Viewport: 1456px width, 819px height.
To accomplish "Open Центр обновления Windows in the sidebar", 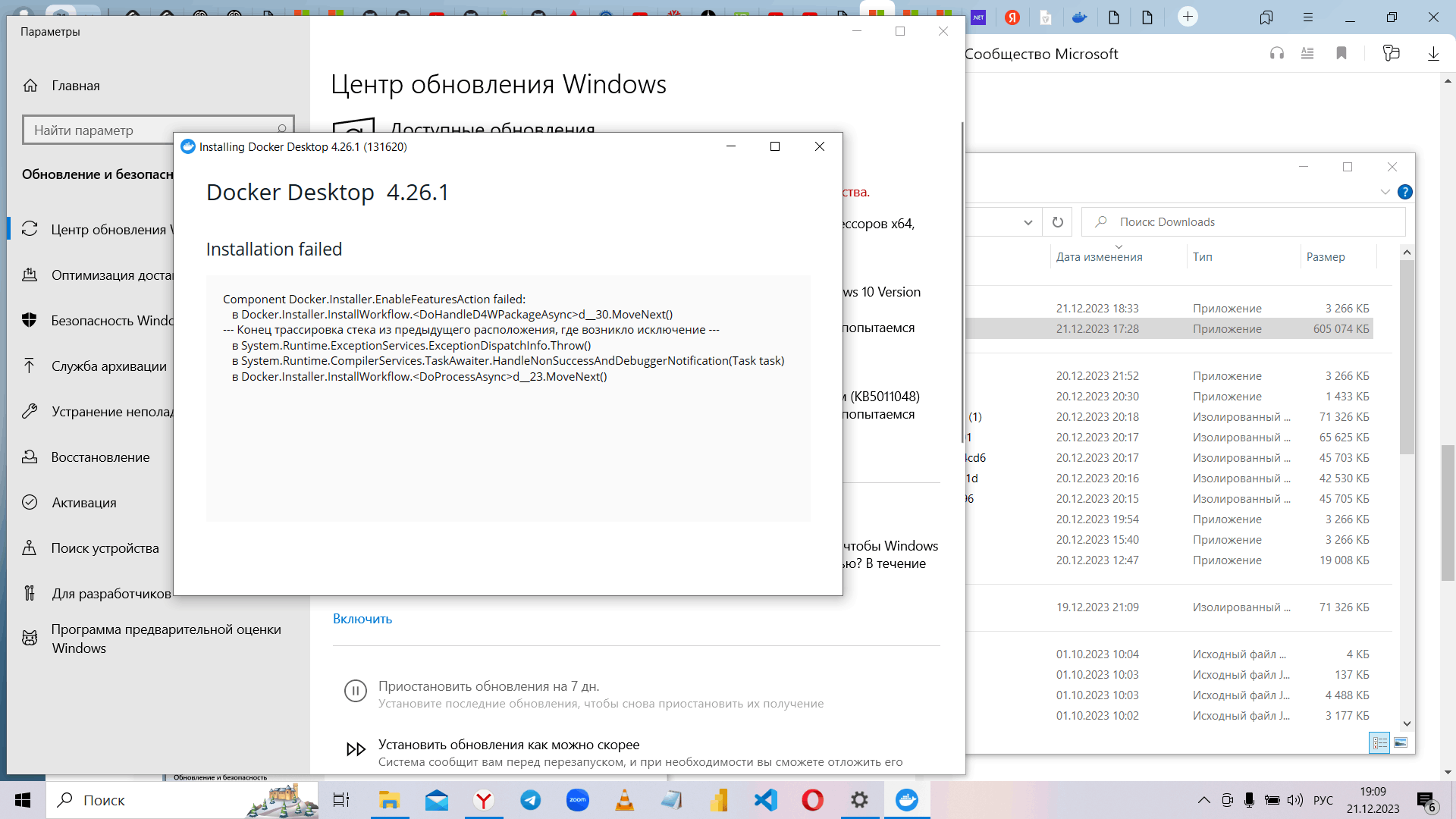I will (x=99, y=230).
